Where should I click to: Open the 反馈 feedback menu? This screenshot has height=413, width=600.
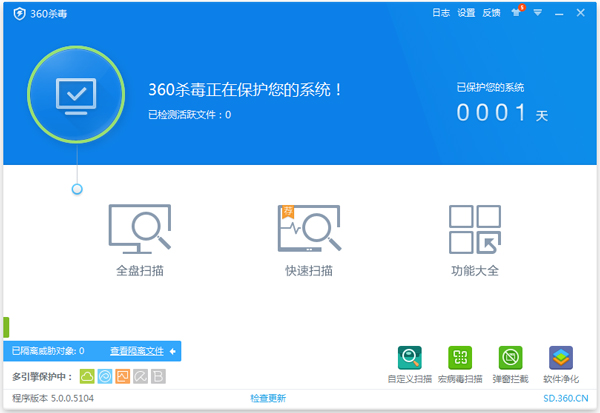coord(491,14)
